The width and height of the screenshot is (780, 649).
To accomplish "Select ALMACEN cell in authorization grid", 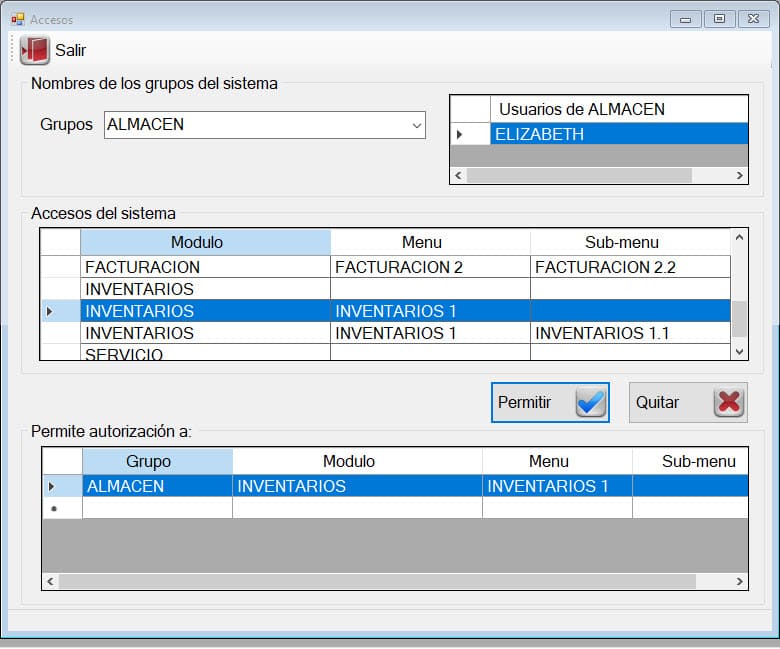I will tap(157, 486).
